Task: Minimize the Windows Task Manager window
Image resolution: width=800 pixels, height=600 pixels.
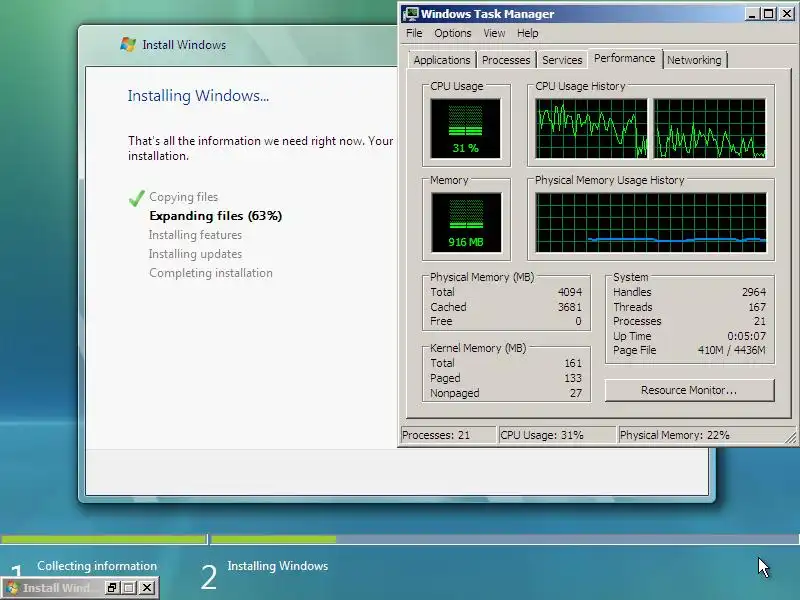Action: 752,14
